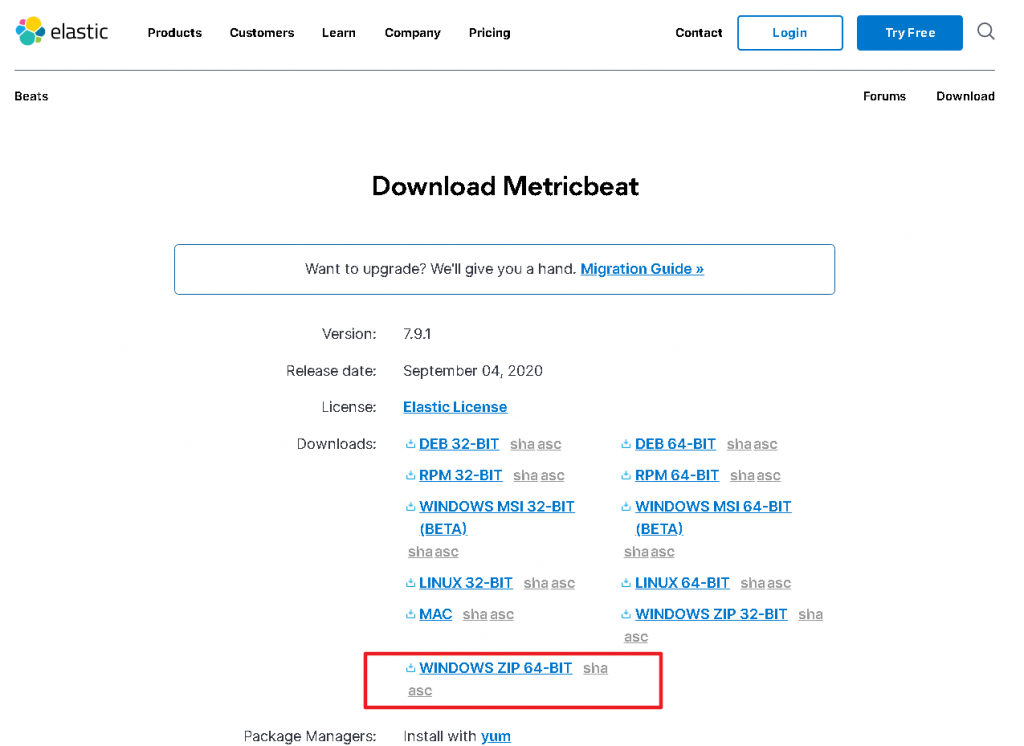Download the RPM 32-BIT package

coord(460,476)
